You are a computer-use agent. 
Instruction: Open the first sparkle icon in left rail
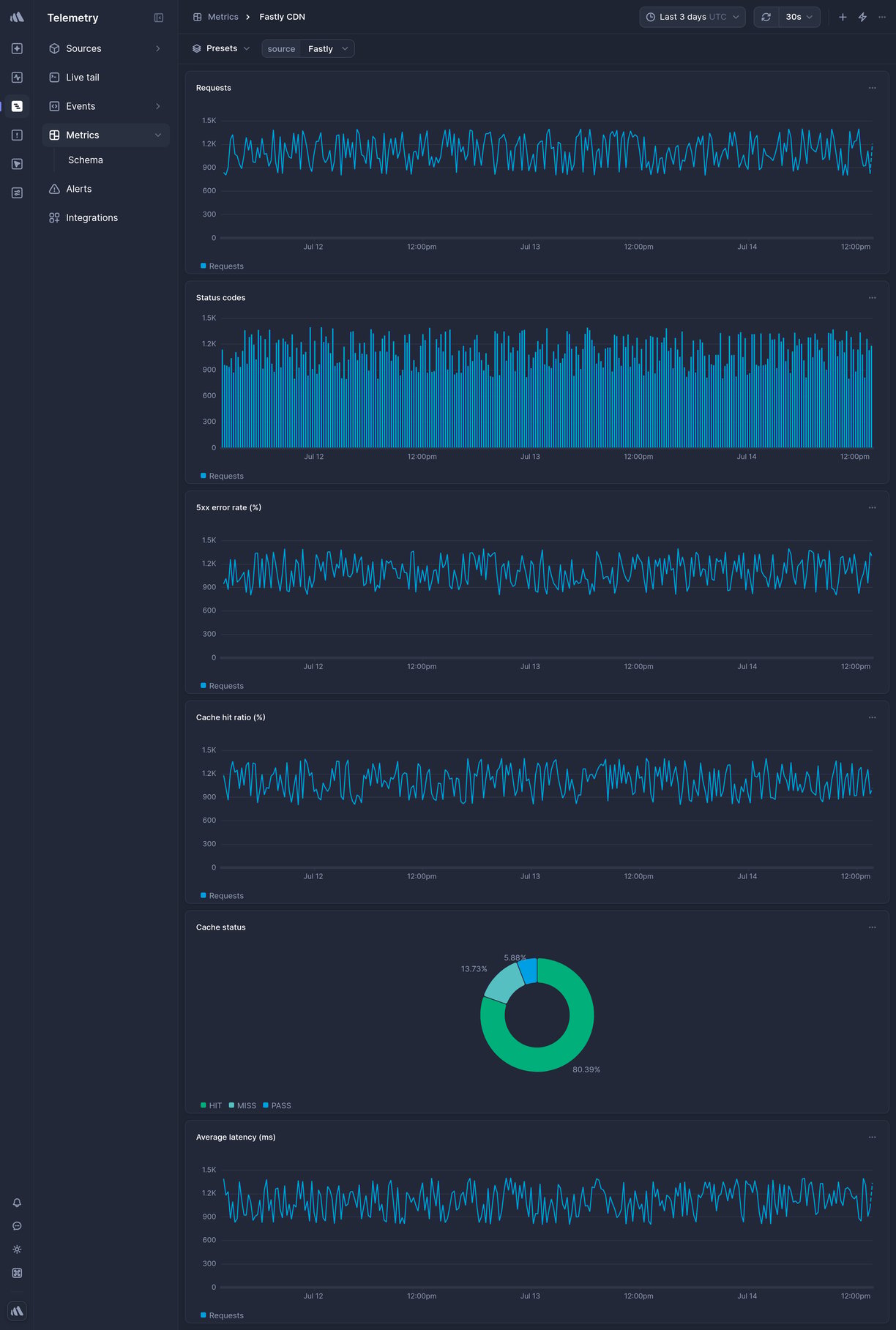point(17,48)
